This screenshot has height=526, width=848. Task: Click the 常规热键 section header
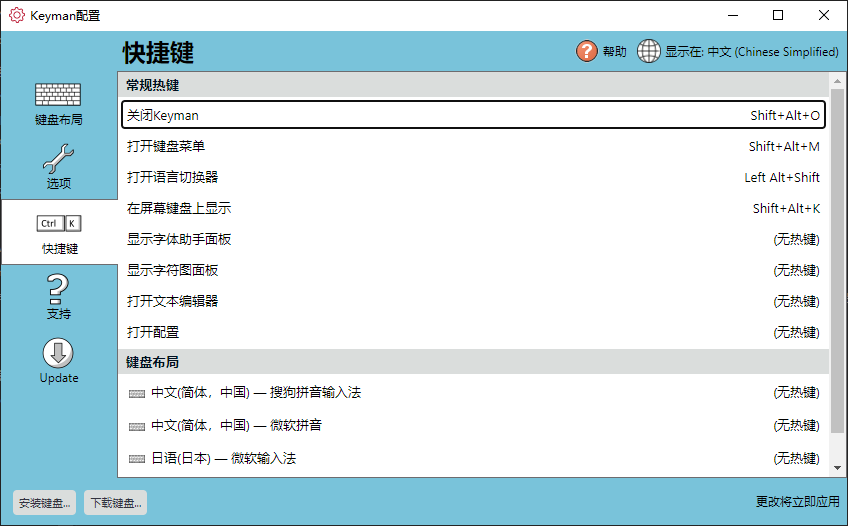click(473, 85)
